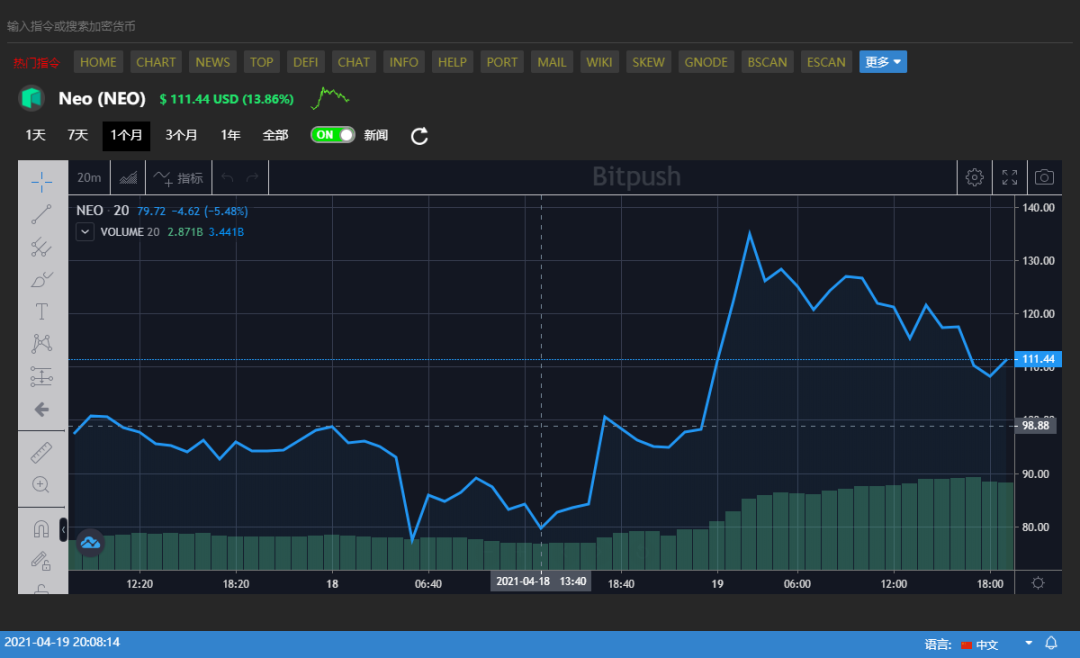Open the INFO command
The height and width of the screenshot is (658, 1080).
tap(404, 62)
